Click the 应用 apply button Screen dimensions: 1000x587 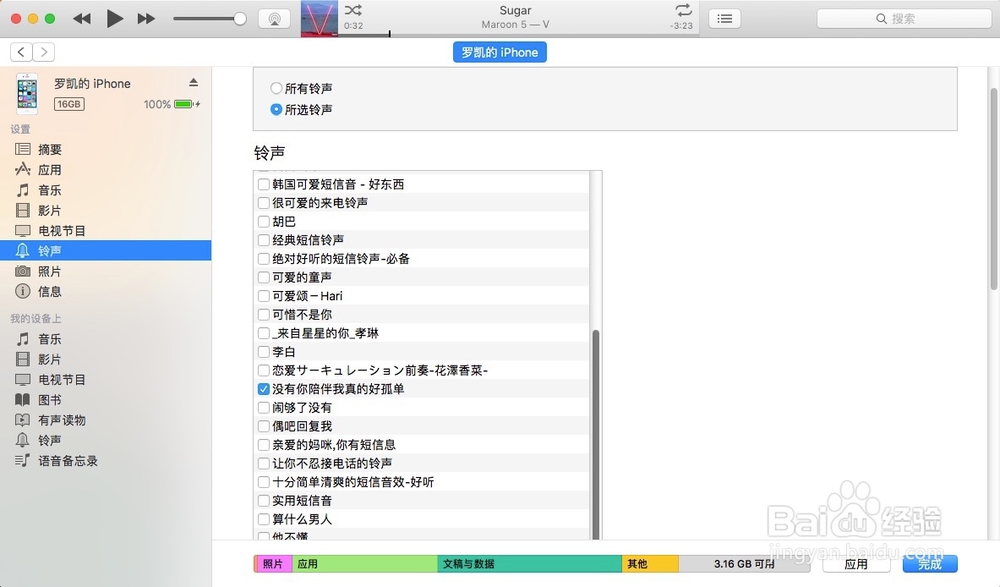856,563
